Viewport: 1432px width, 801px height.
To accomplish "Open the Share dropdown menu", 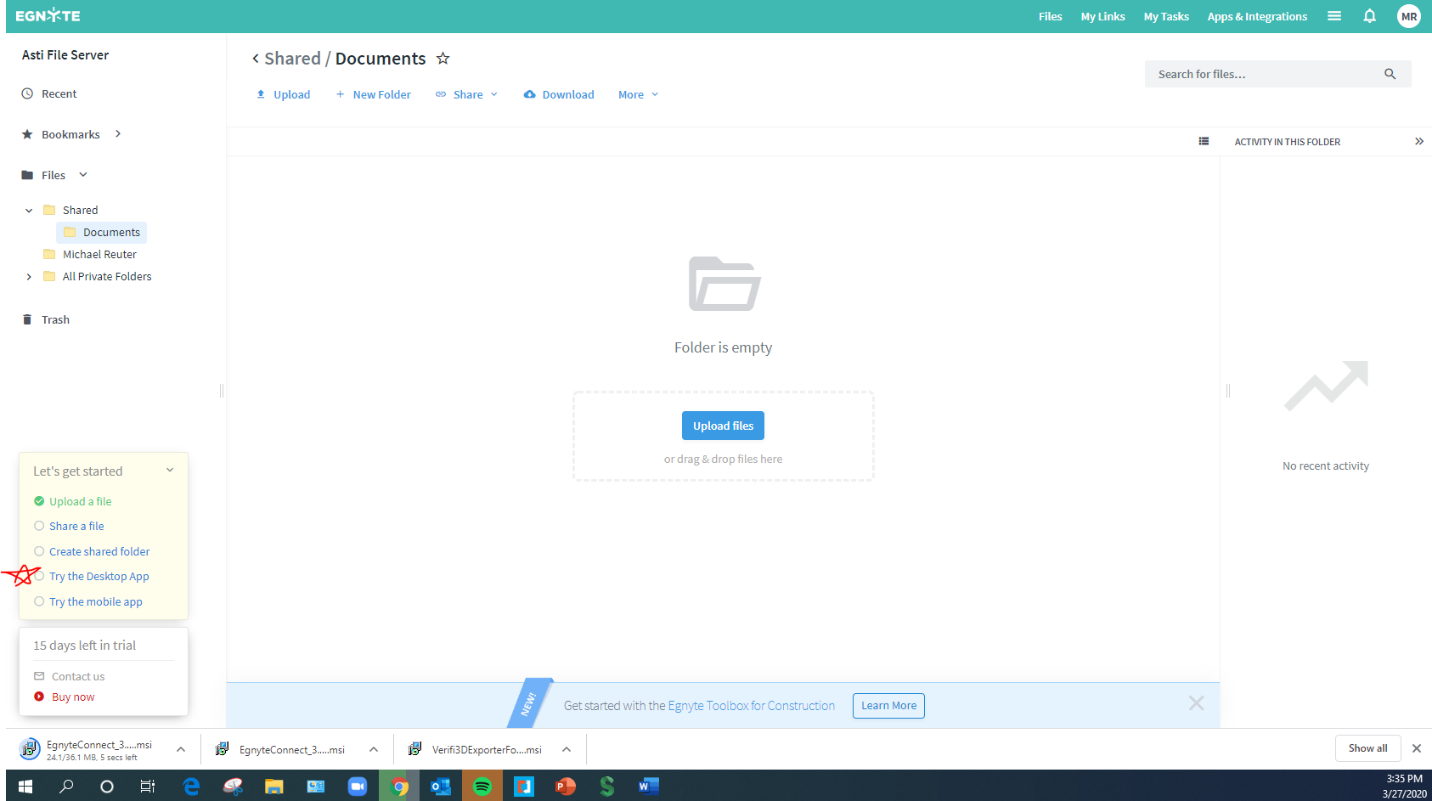I will [467, 95].
